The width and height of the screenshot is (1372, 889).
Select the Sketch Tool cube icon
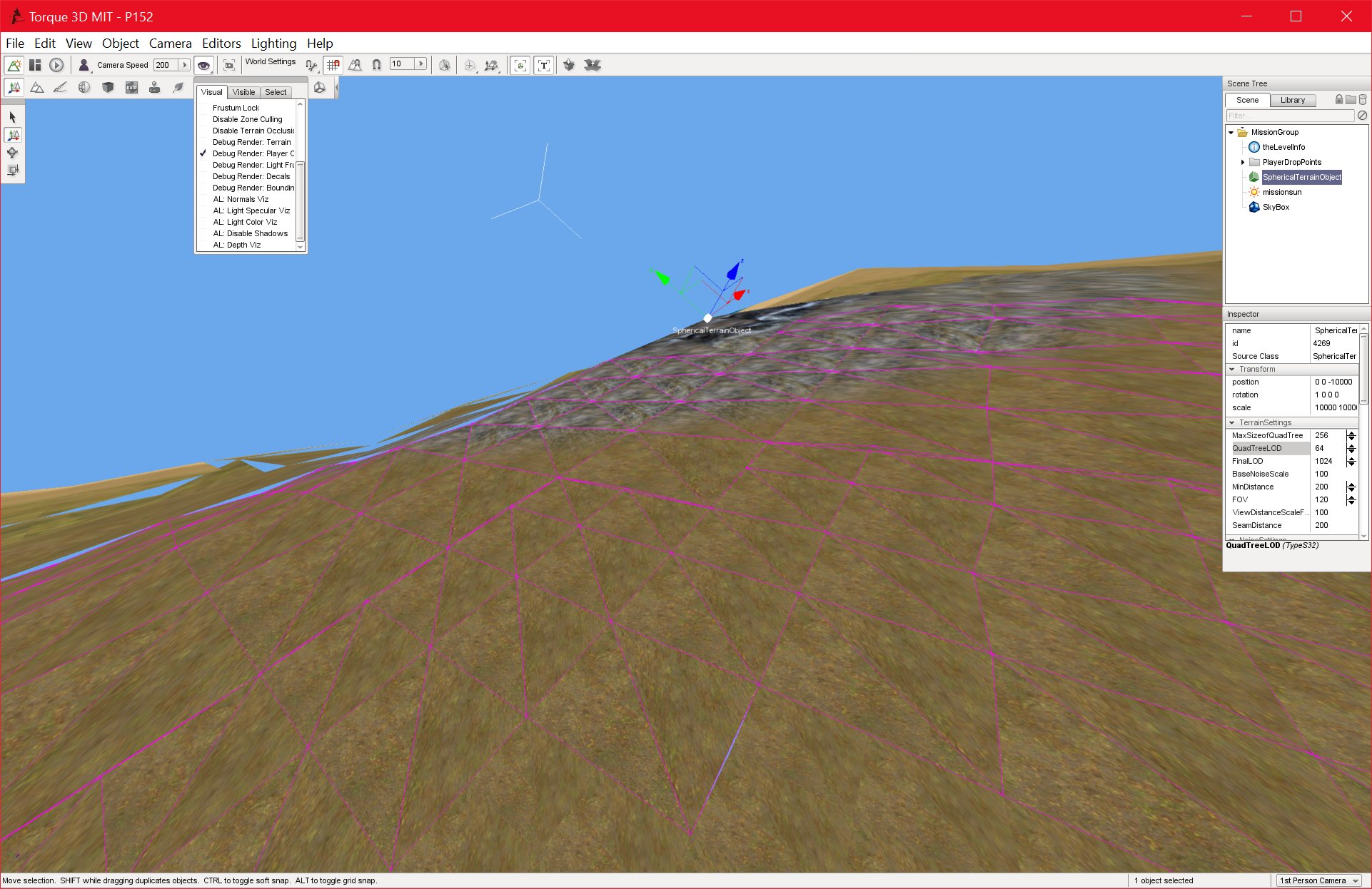108,88
